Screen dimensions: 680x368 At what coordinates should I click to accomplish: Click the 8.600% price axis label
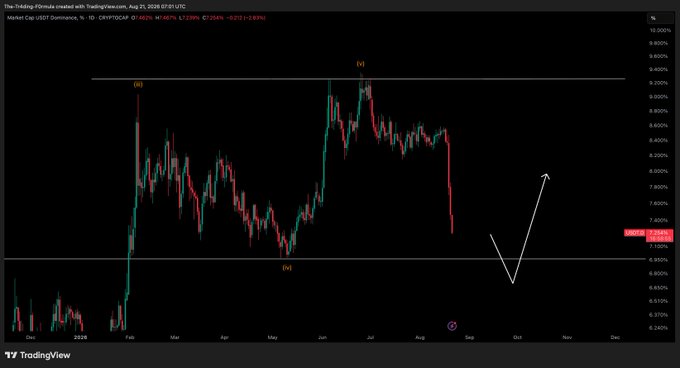pyautogui.click(x=658, y=126)
